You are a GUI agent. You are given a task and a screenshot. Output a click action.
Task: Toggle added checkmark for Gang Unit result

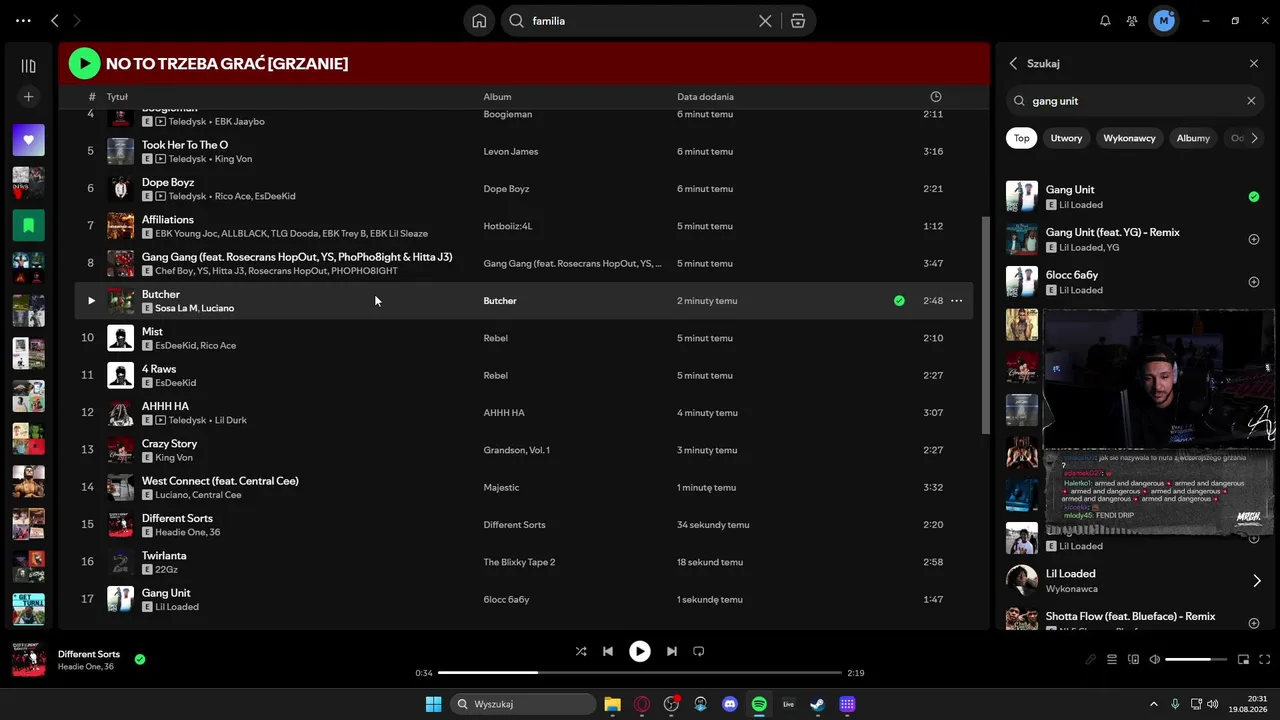[x=1254, y=197]
